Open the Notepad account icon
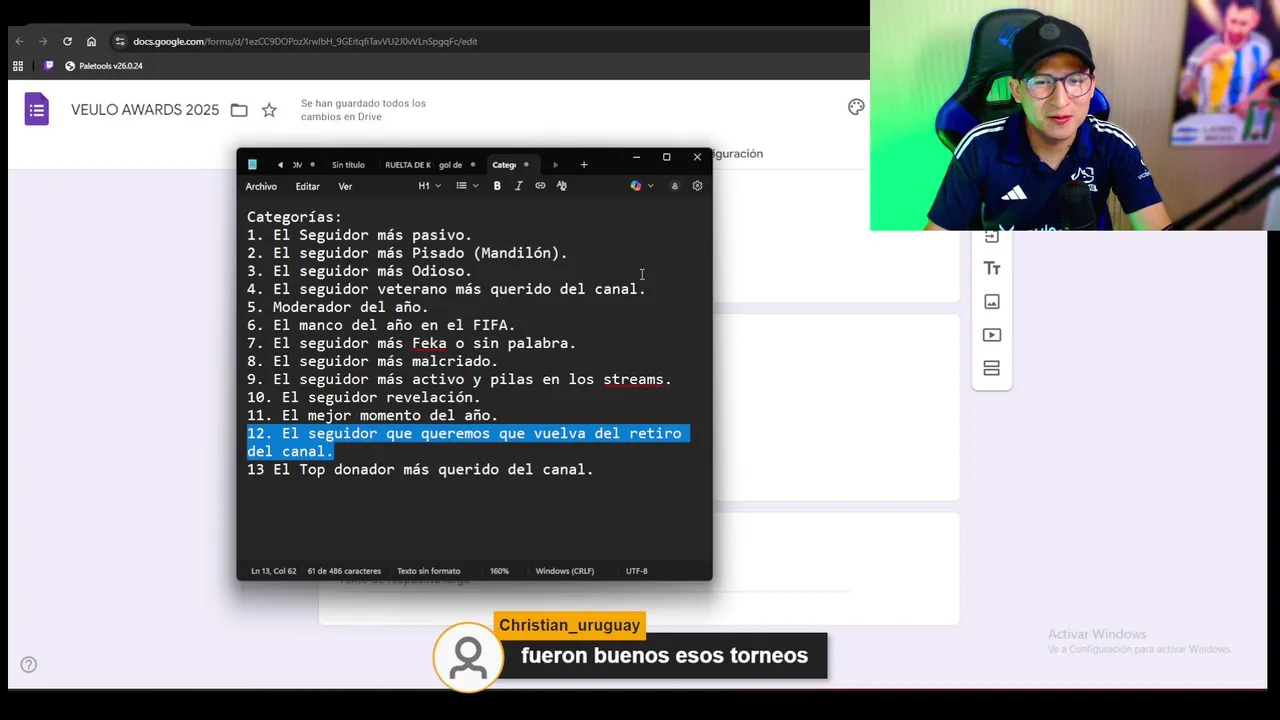 tap(674, 186)
